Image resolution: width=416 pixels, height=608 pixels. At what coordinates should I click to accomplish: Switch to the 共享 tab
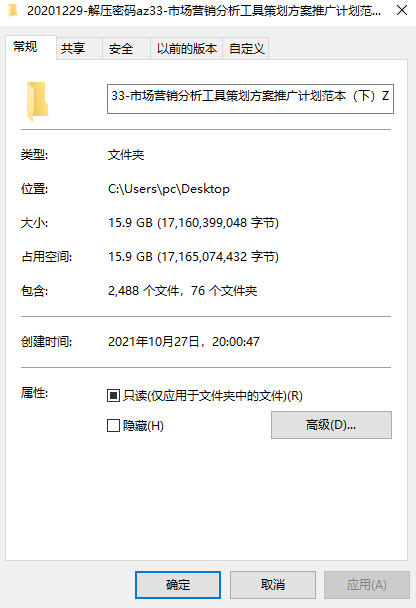pos(79,48)
